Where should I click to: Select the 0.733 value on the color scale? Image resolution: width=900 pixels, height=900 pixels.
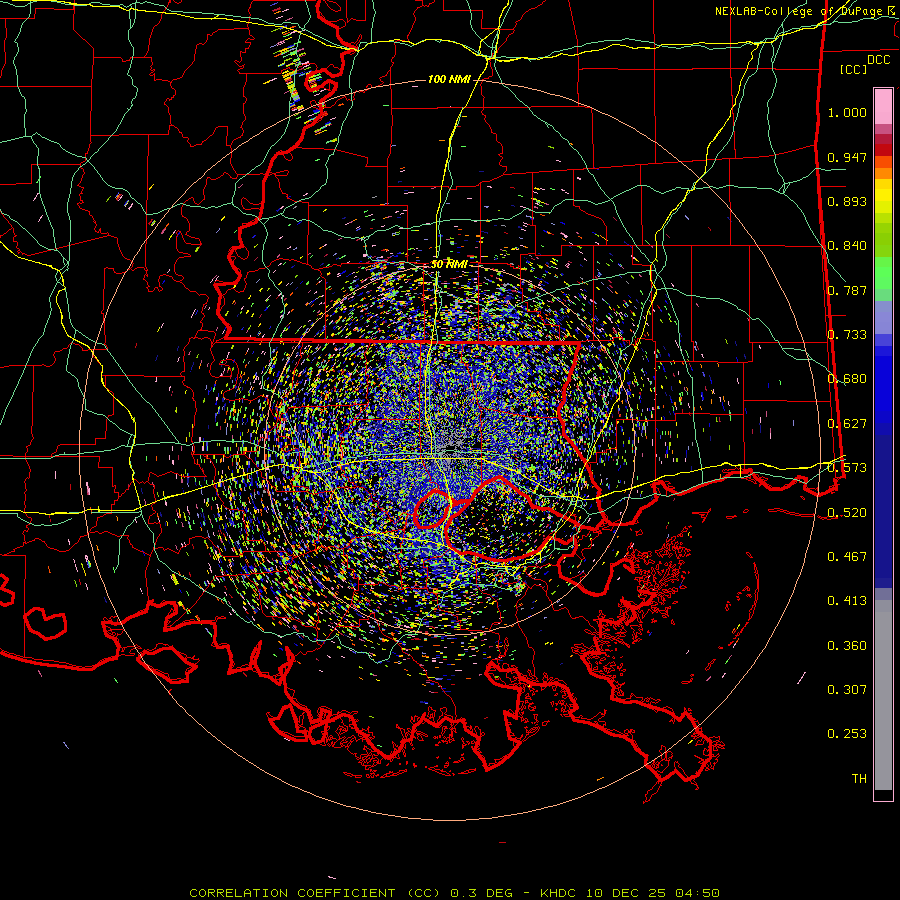(x=847, y=335)
